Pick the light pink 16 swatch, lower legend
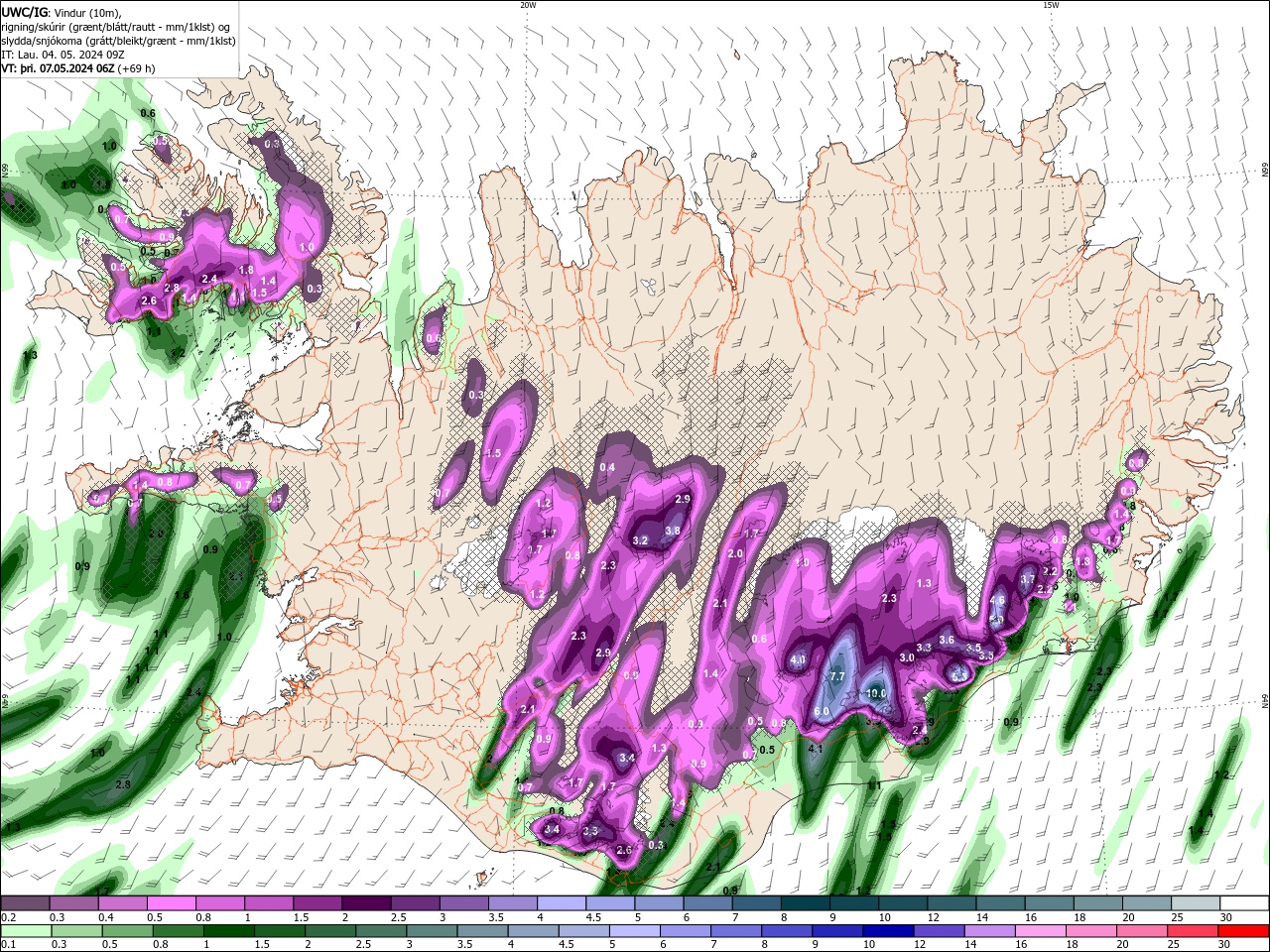Viewport: 1270px width, 952px height. [x=1040, y=931]
